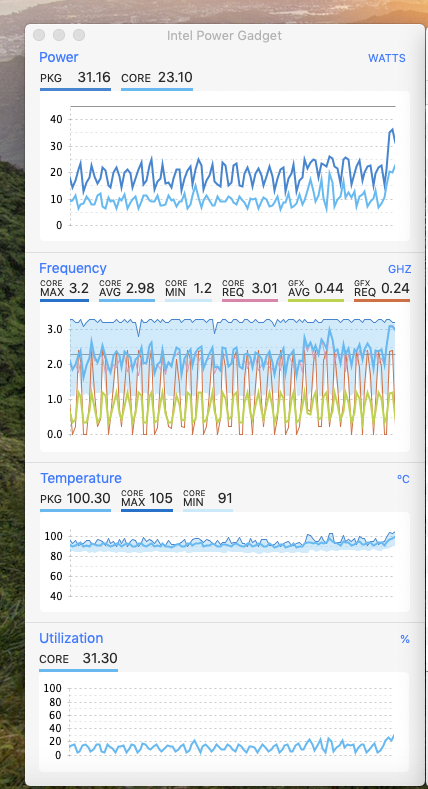Screen dimensions: 428x789
Task: Select the CORE MIN 91 temperature reading
Action: [x=208, y=498]
